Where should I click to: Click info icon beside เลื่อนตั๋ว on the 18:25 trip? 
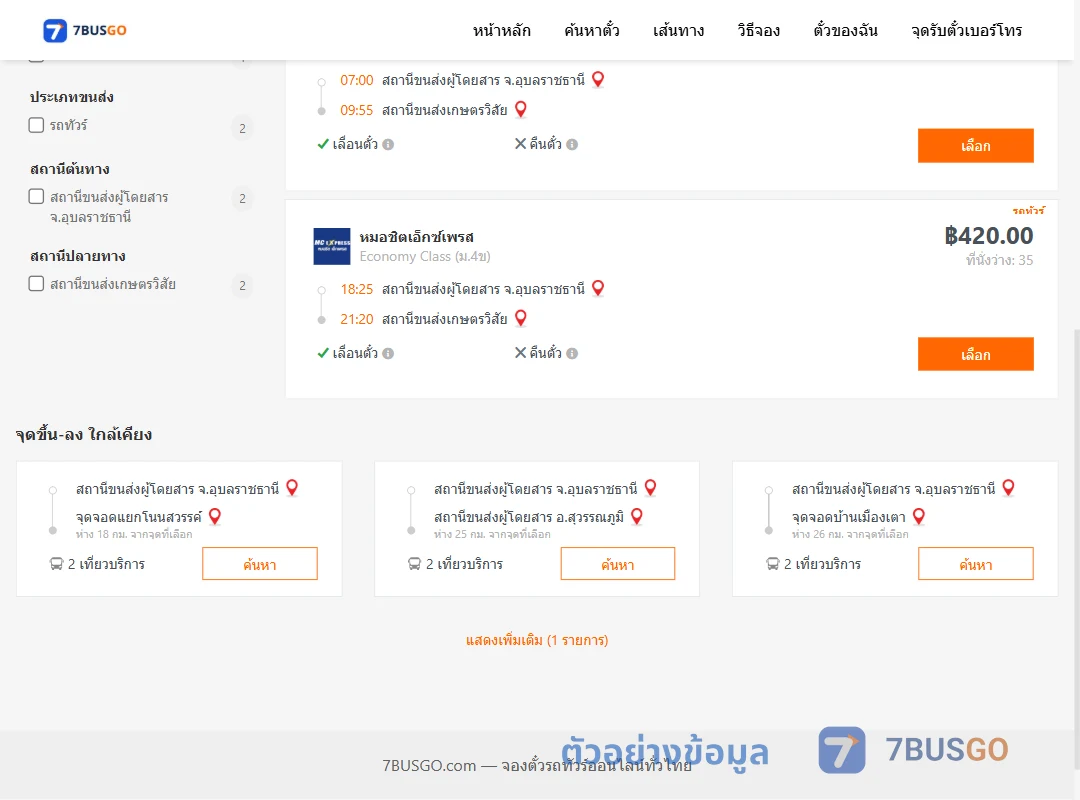tap(388, 353)
